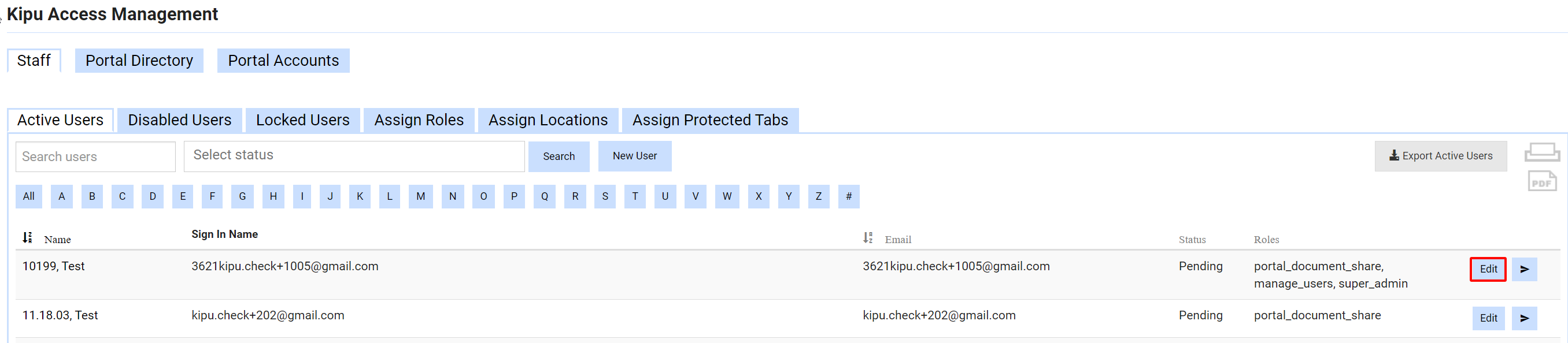Focus the Search users input field
Viewport: 1568px width, 343px height.
[x=95, y=157]
